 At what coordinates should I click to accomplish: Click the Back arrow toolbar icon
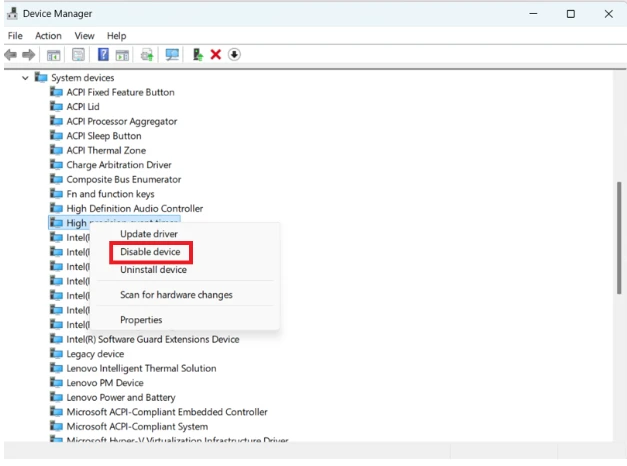(x=11, y=55)
